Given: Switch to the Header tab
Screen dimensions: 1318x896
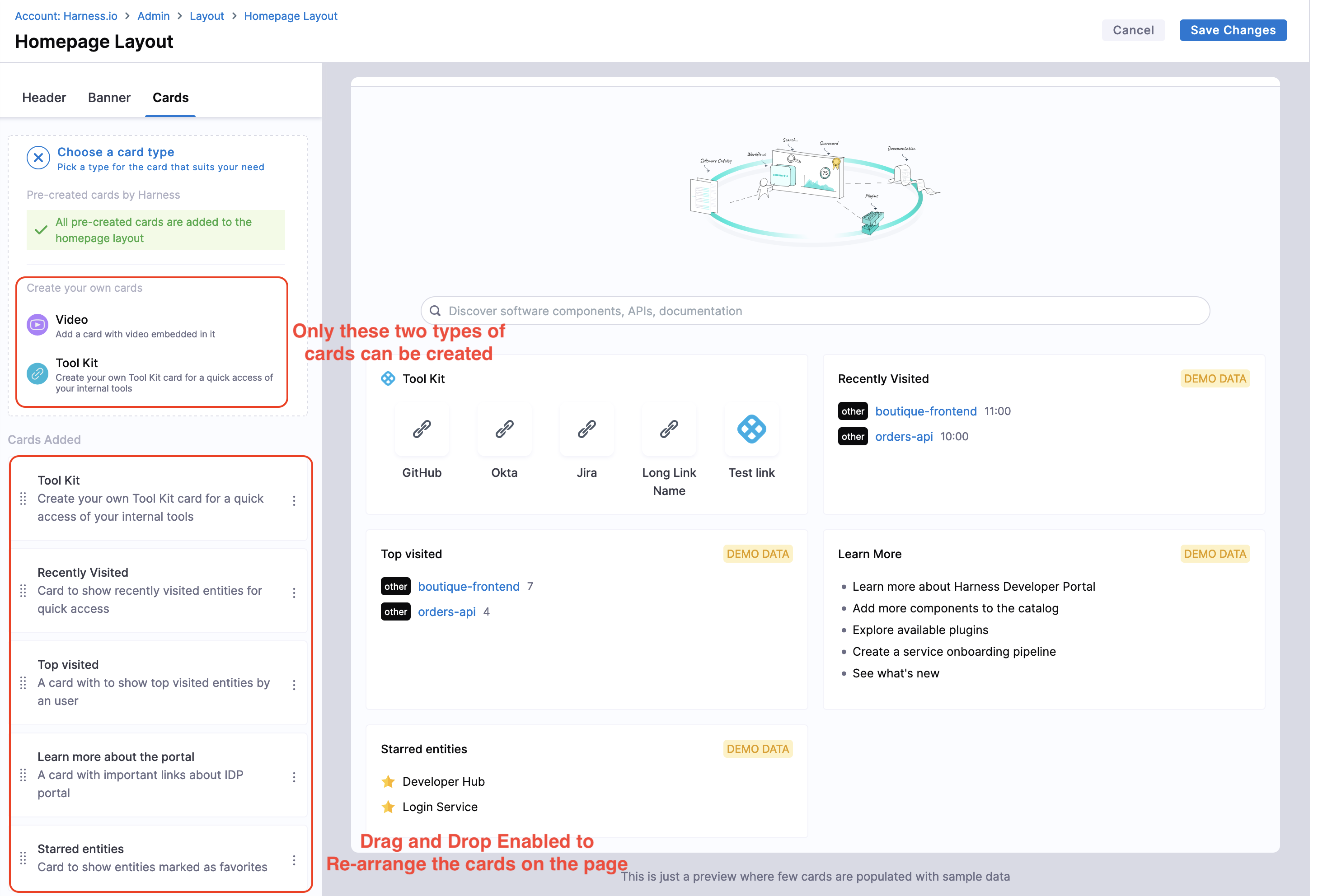Looking at the screenshot, I should (x=44, y=98).
